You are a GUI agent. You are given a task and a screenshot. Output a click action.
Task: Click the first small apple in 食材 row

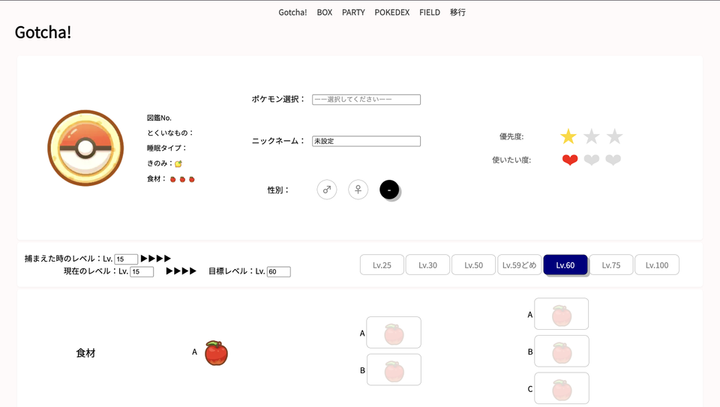pos(173,179)
